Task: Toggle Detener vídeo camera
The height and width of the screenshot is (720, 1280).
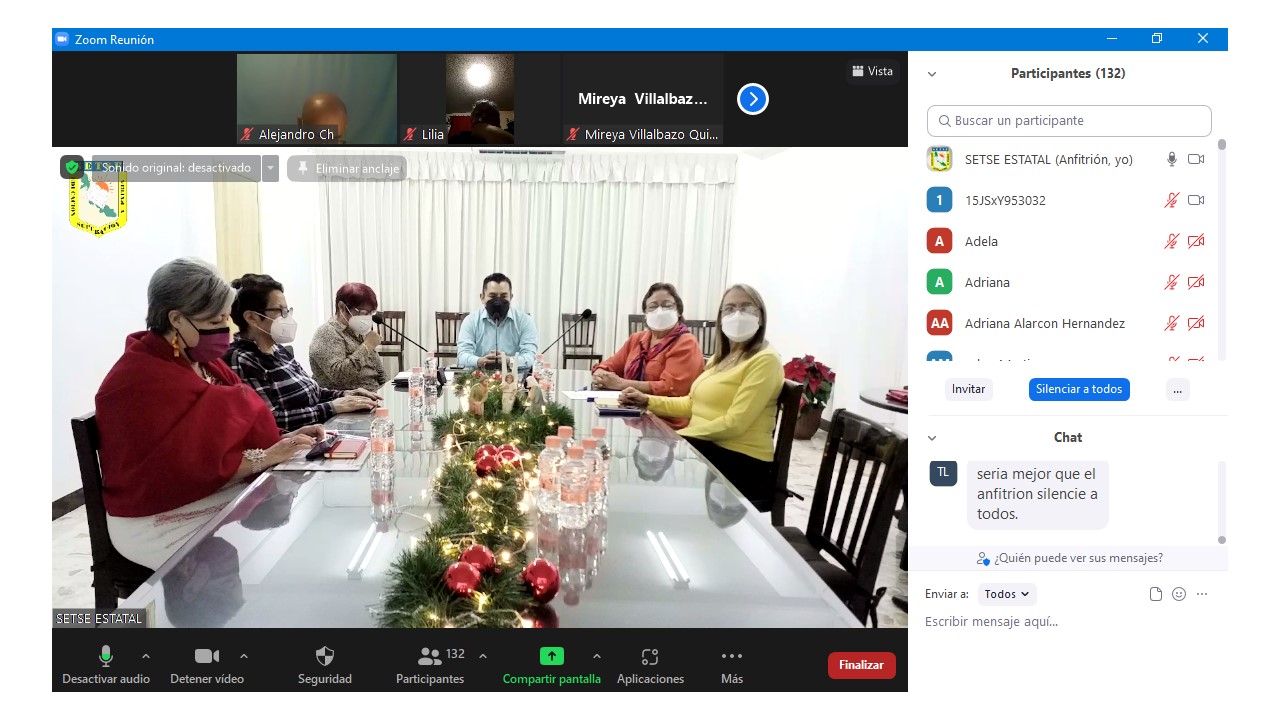Action: 207,665
